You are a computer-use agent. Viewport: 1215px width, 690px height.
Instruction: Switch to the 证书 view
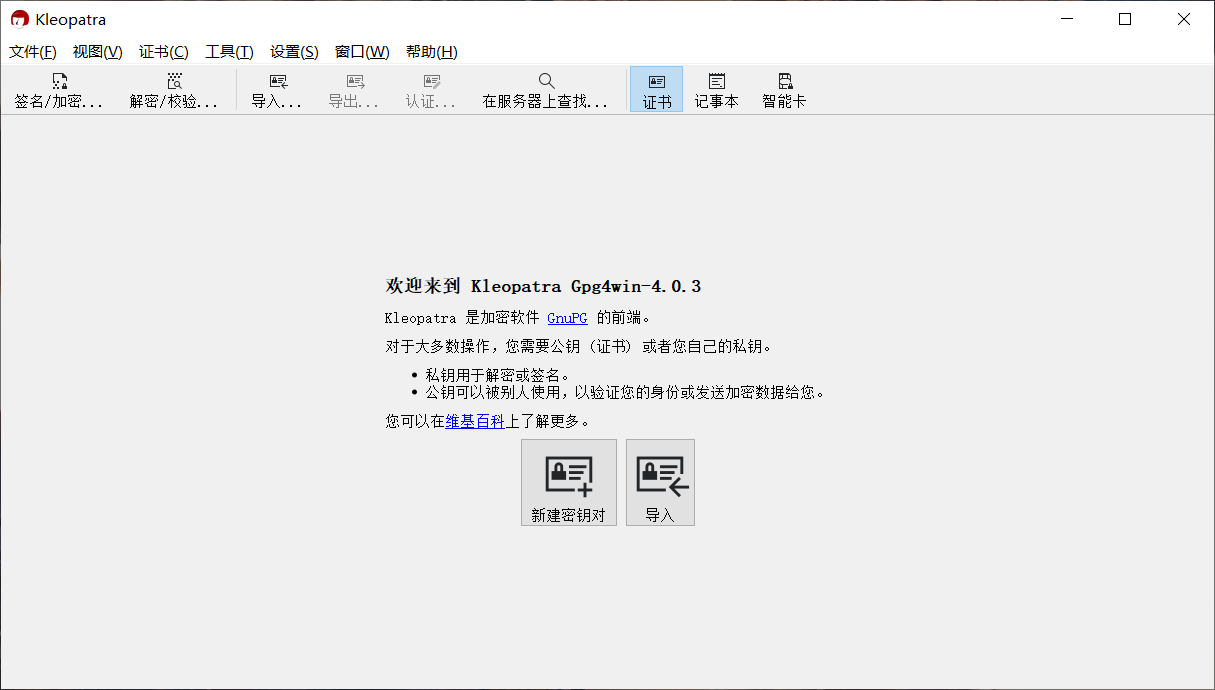(x=656, y=90)
